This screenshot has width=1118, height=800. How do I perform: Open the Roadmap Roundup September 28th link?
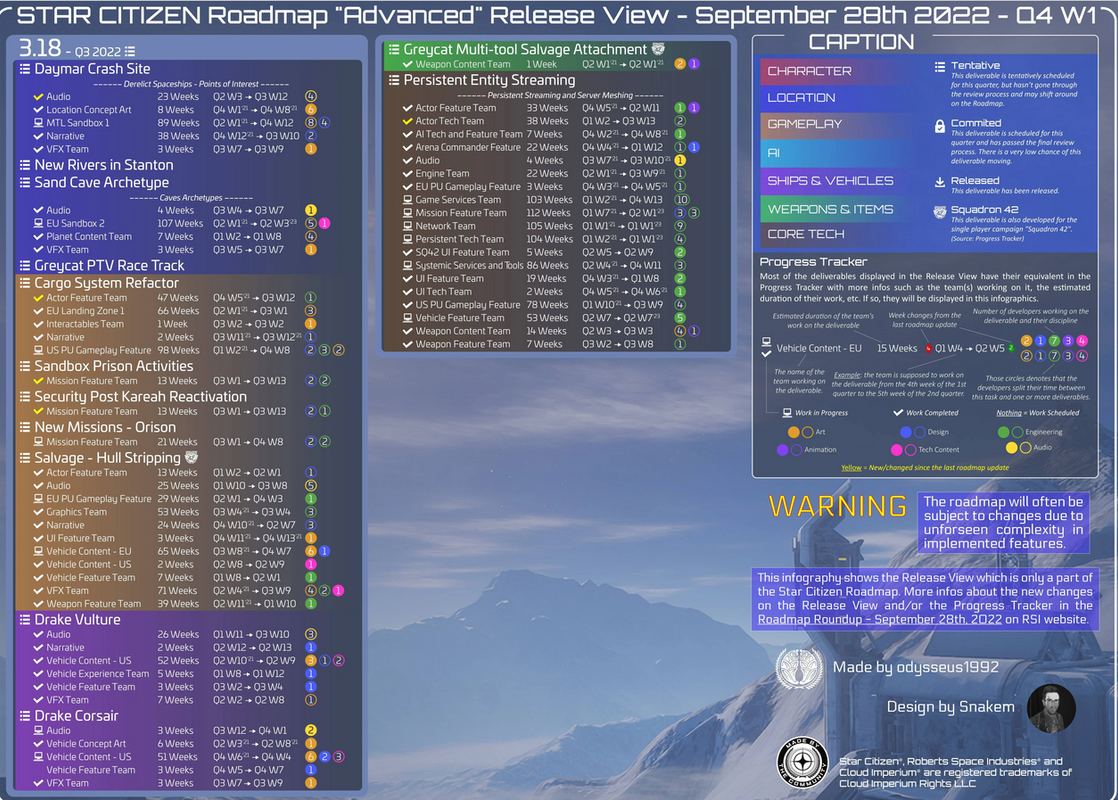tap(879, 620)
